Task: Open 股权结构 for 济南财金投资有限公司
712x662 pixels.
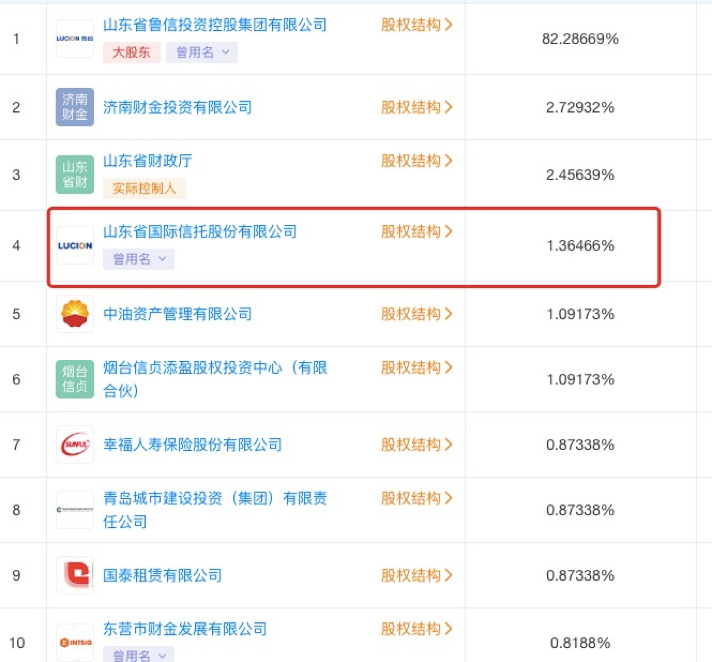Action: coord(417,107)
